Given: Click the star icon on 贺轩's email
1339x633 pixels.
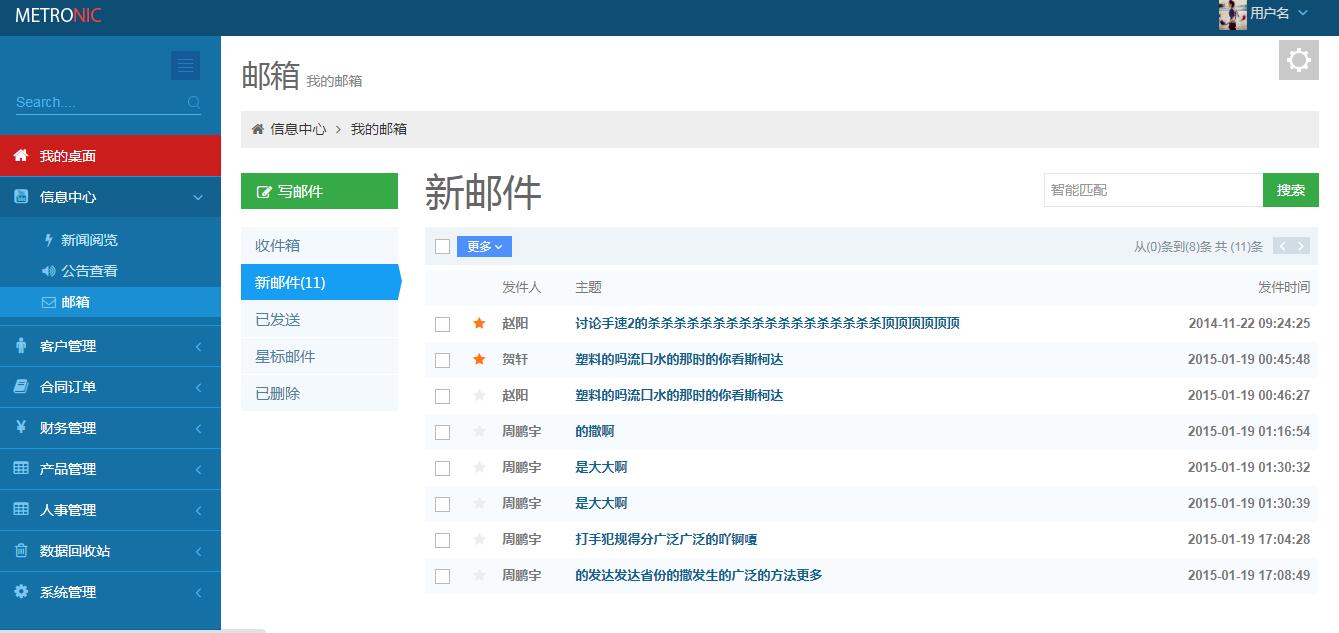Looking at the screenshot, I should point(479,359).
